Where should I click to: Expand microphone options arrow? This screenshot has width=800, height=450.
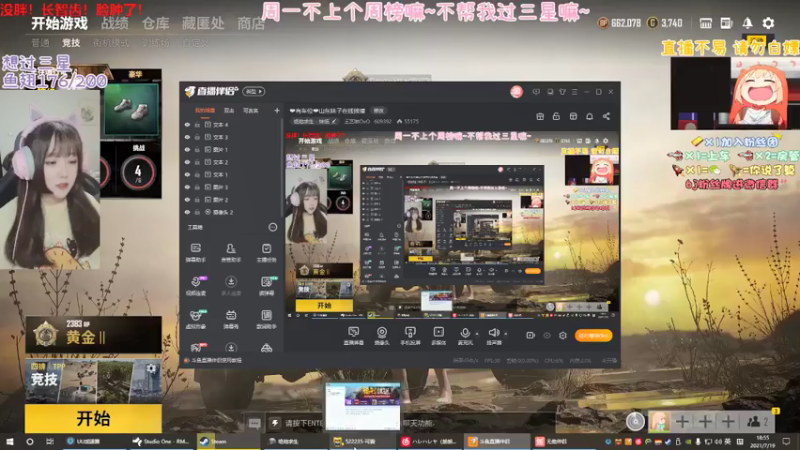[477, 334]
